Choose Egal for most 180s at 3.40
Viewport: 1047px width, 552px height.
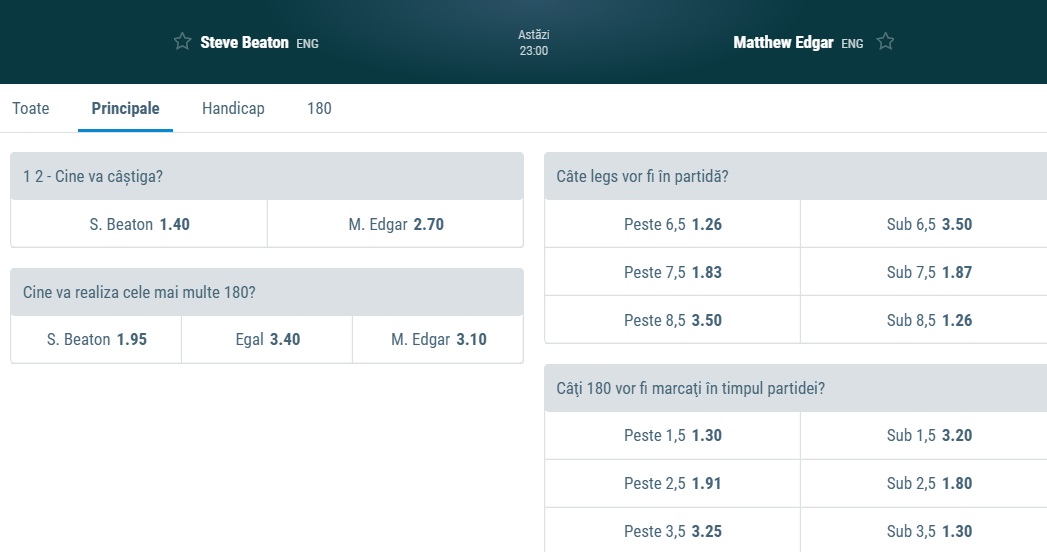coord(267,339)
